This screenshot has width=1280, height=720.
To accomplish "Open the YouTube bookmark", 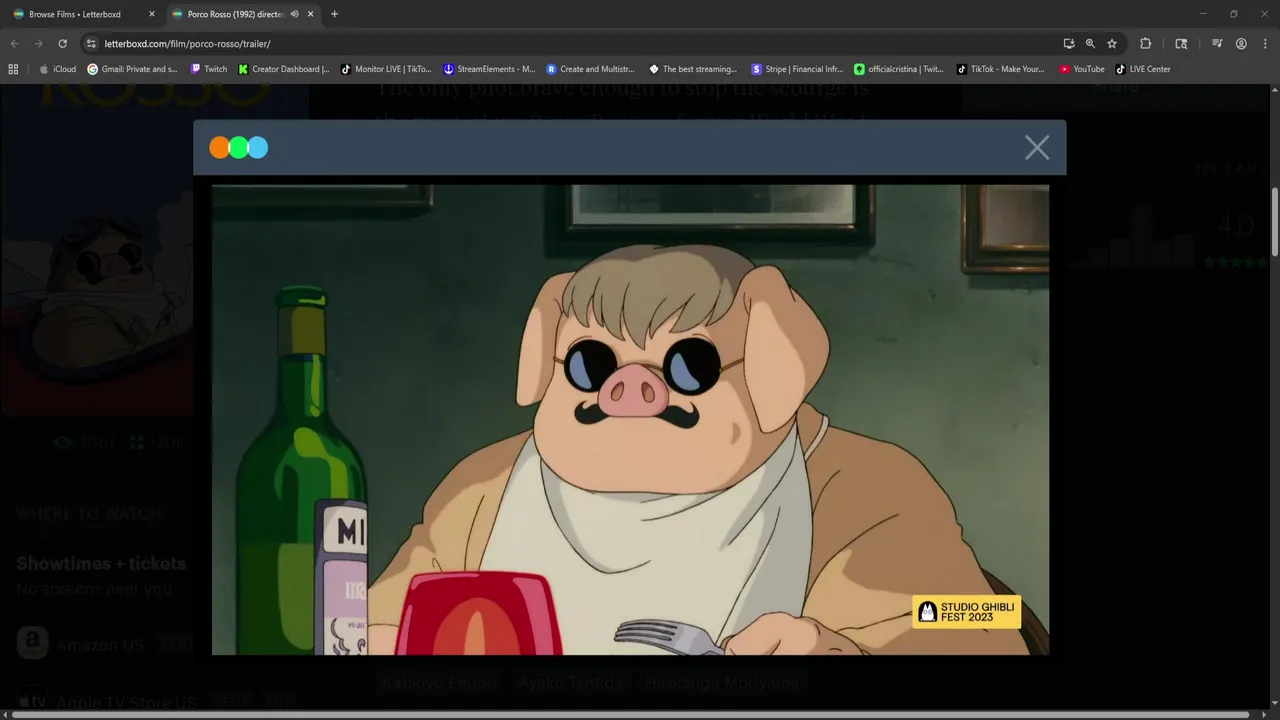I will 1082,69.
